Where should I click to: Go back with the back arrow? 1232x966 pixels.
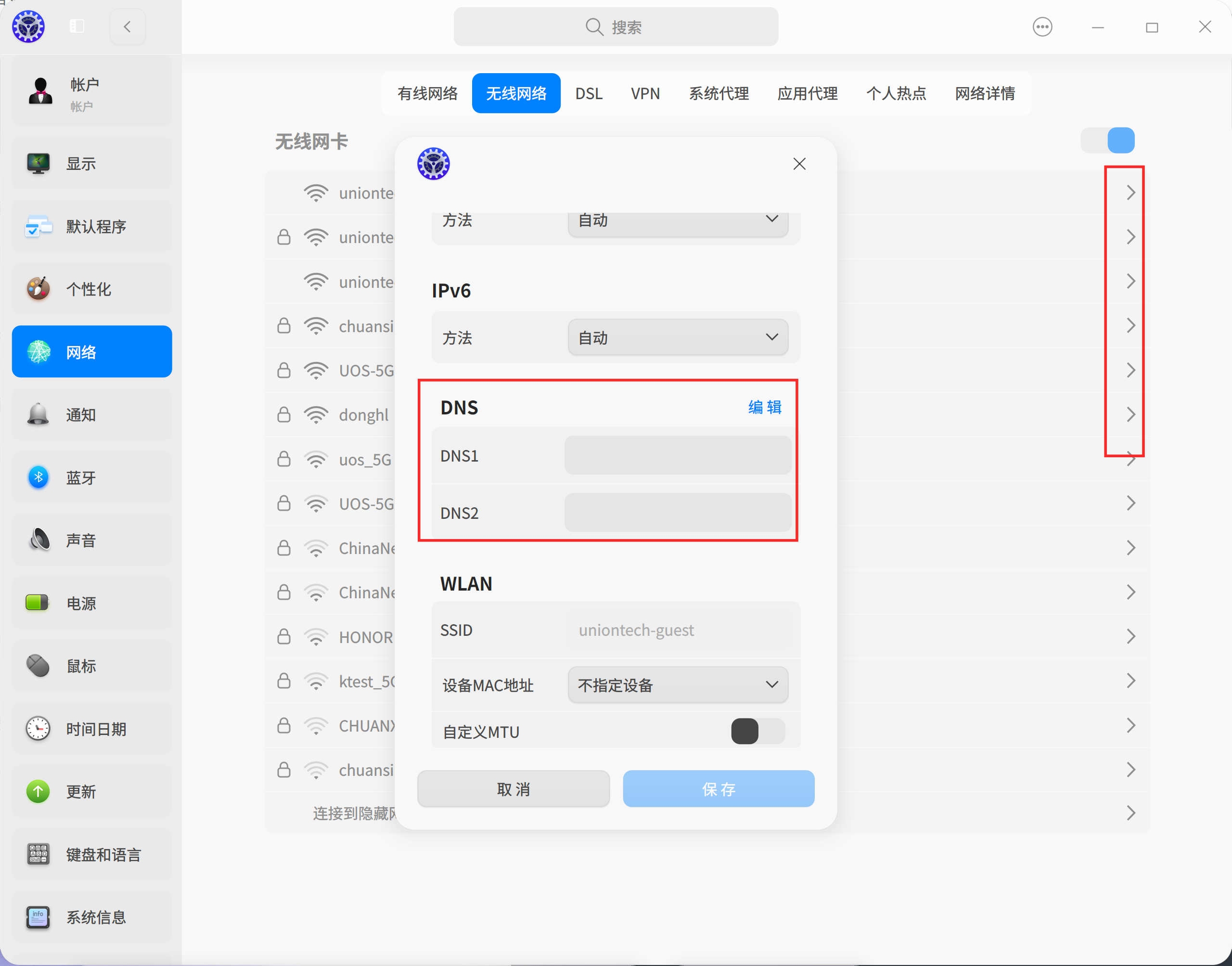pyautogui.click(x=127, y=26)
